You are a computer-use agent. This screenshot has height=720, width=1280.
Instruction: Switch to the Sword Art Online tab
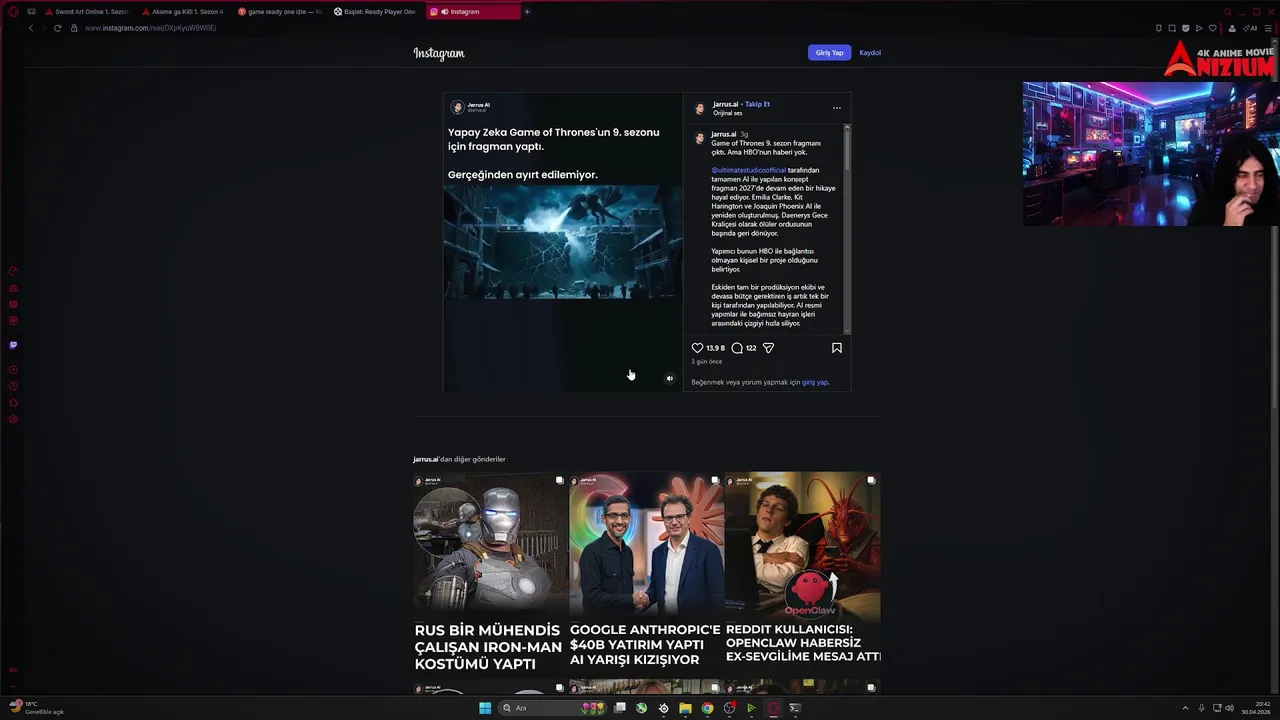point(86,12)
